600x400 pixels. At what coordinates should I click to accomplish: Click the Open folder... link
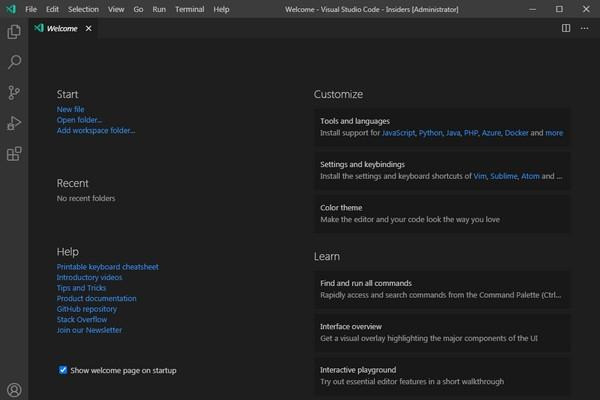[x=79, y=120]
